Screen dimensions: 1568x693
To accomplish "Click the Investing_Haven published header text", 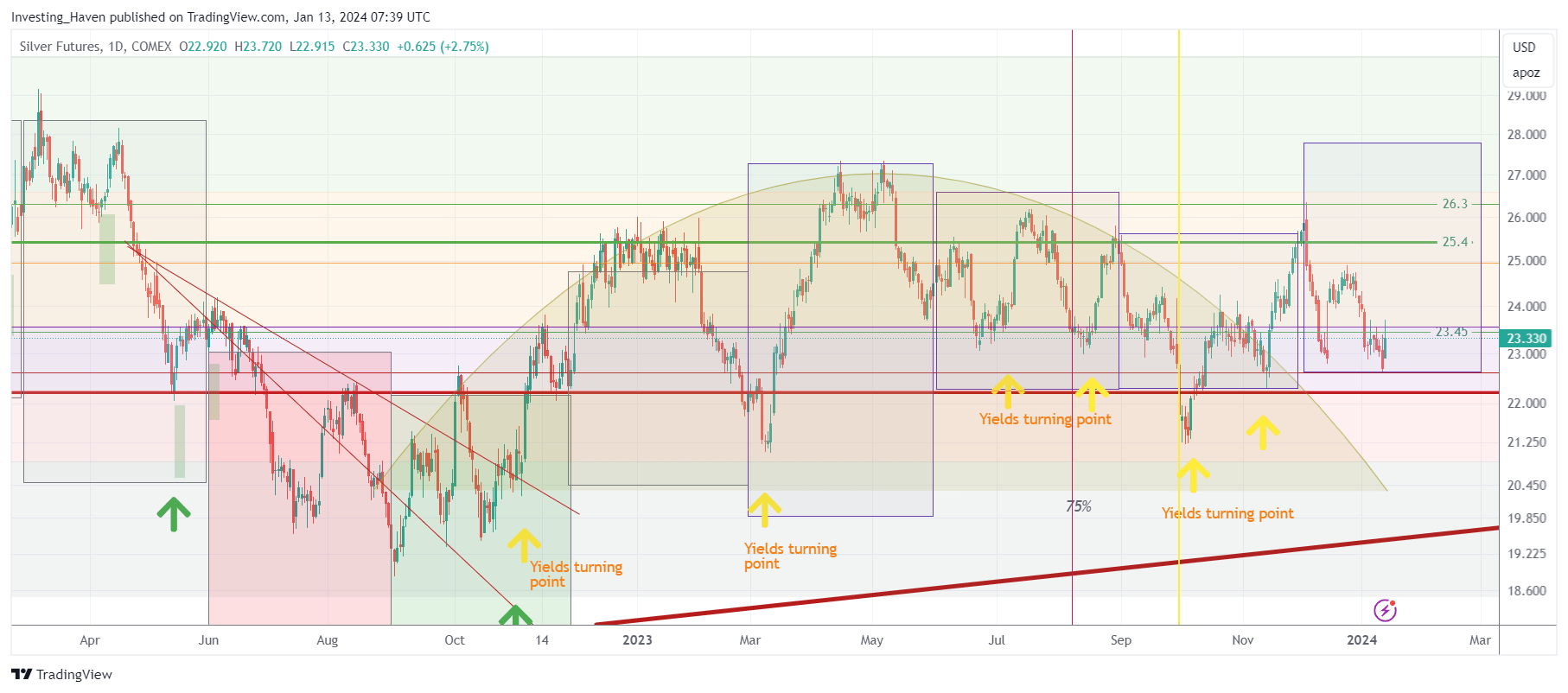I will [220, 16].
